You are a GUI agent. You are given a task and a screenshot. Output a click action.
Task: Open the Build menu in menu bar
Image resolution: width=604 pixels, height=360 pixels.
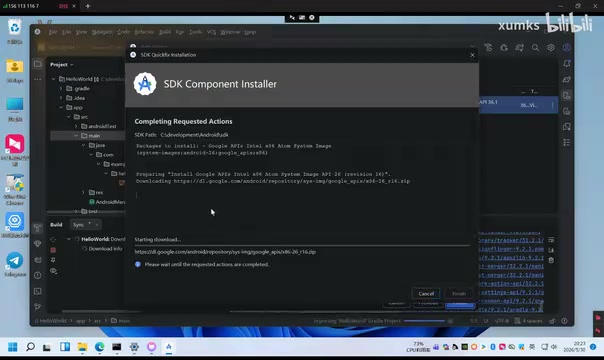pyautogui.click(x=165, y=32)
